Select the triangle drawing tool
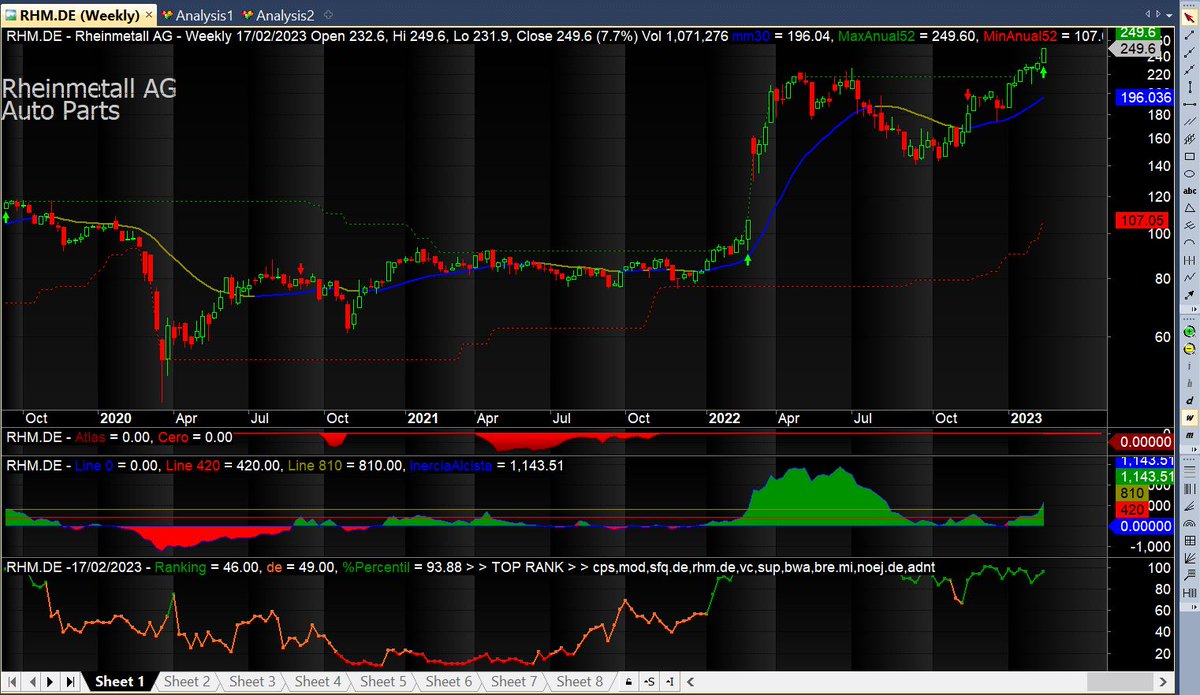 [1190, 208]
